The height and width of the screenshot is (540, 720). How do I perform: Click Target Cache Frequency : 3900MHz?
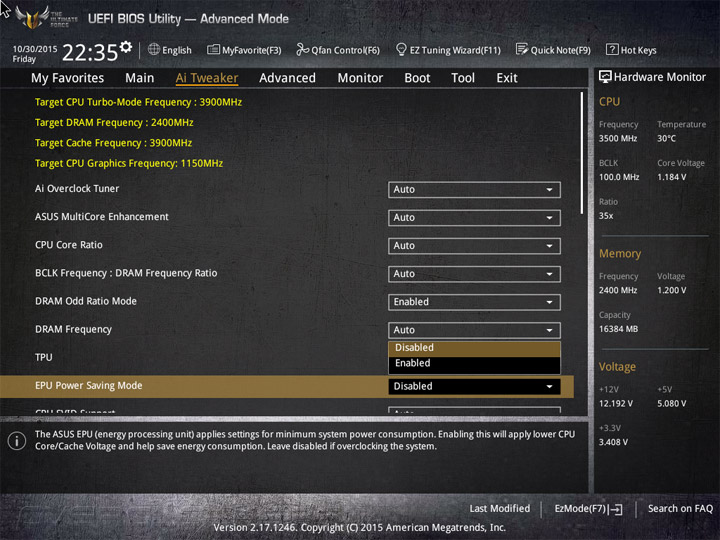point(113,143)
